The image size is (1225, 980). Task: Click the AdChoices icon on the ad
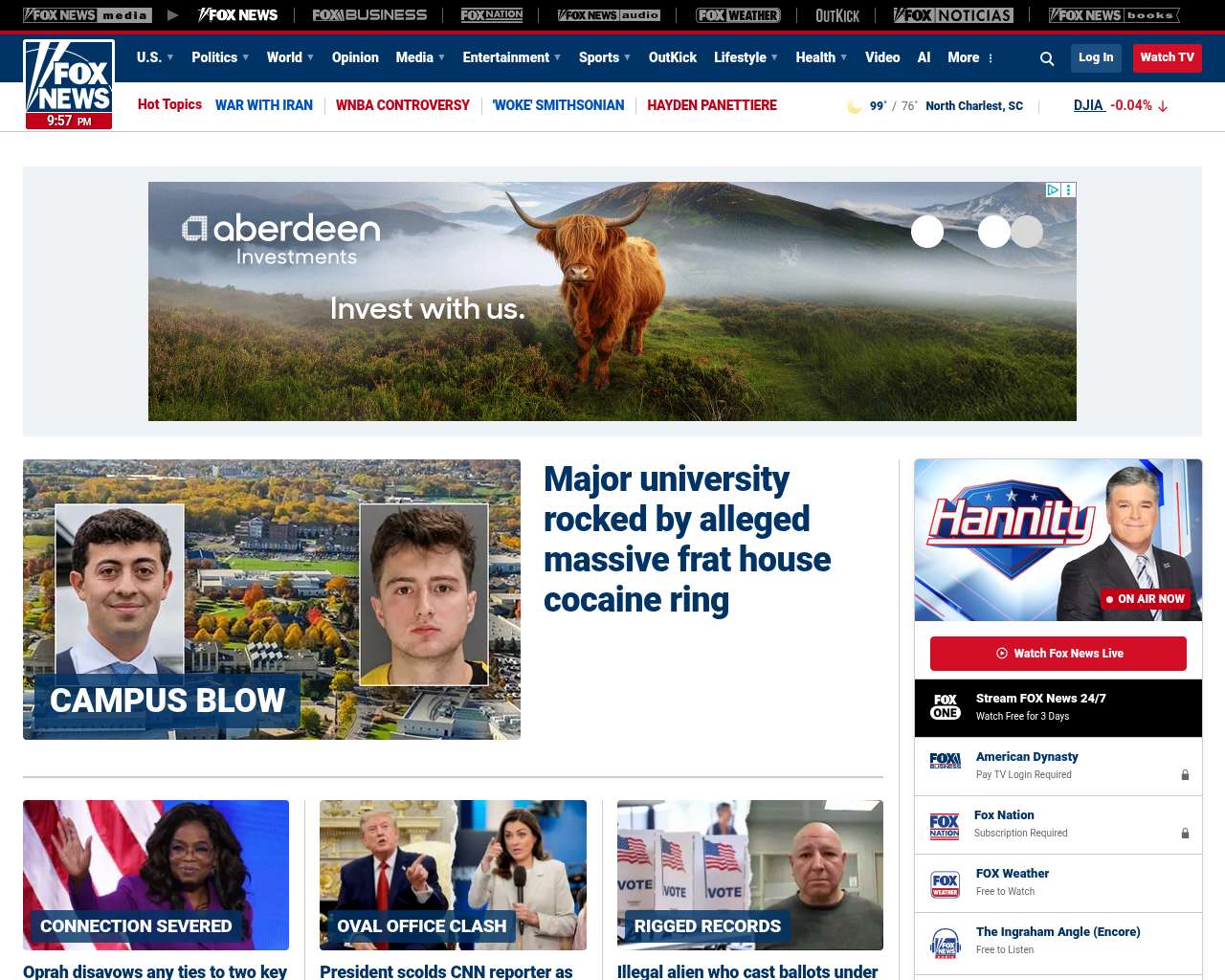pyautogui.click(x=1053, y=189)
